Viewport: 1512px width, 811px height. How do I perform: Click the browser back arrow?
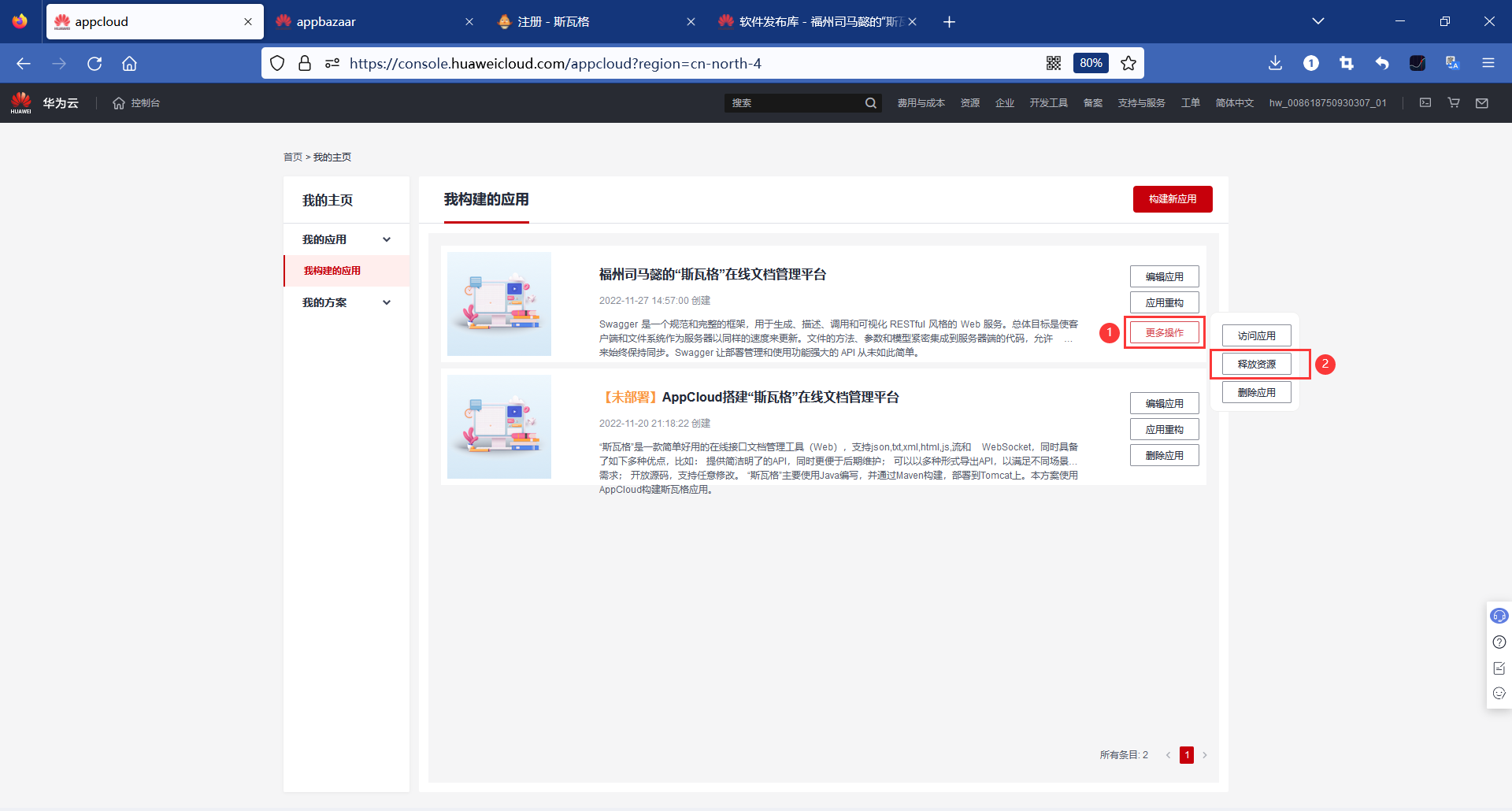pos(24,64)
